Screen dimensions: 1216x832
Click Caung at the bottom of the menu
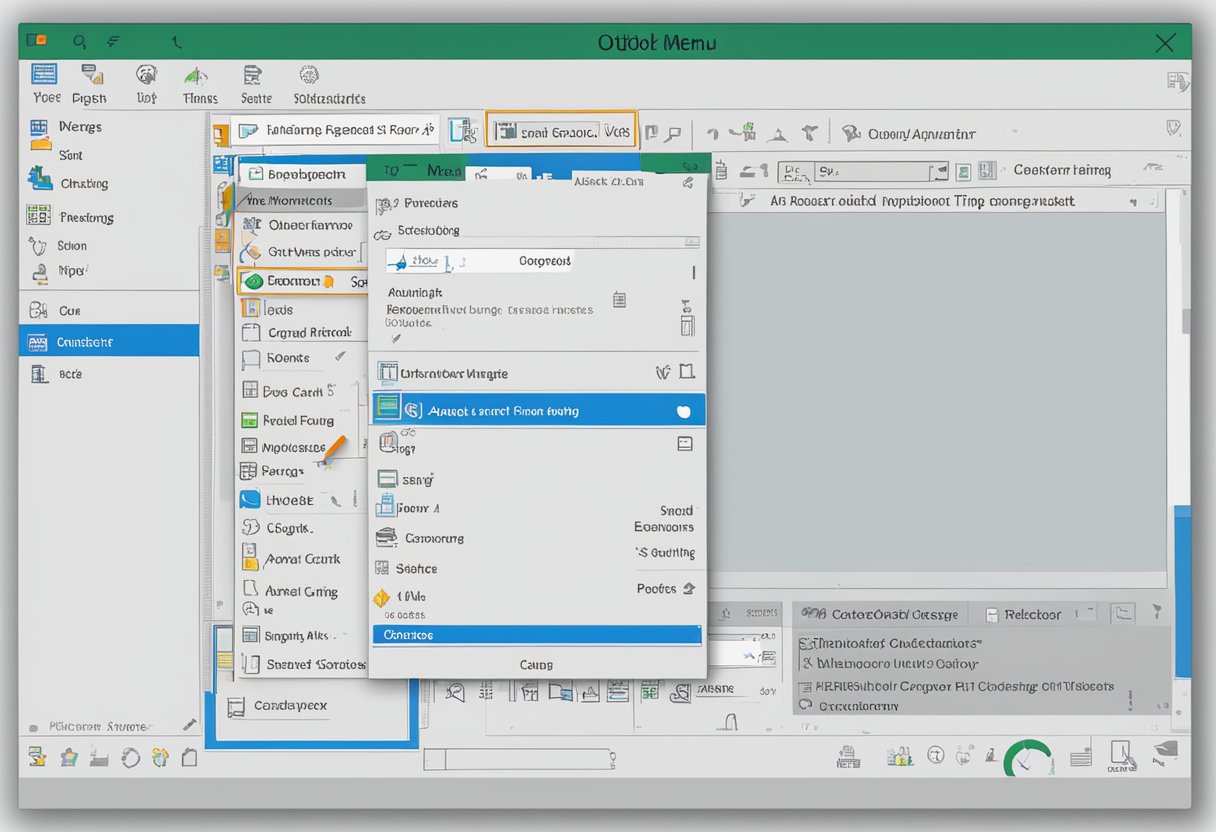pyautogui.click(x=537, y=664)
